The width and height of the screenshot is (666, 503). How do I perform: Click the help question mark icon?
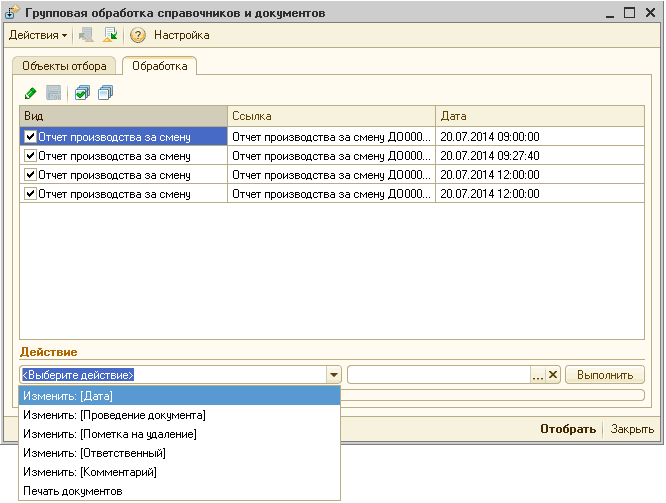138,35
